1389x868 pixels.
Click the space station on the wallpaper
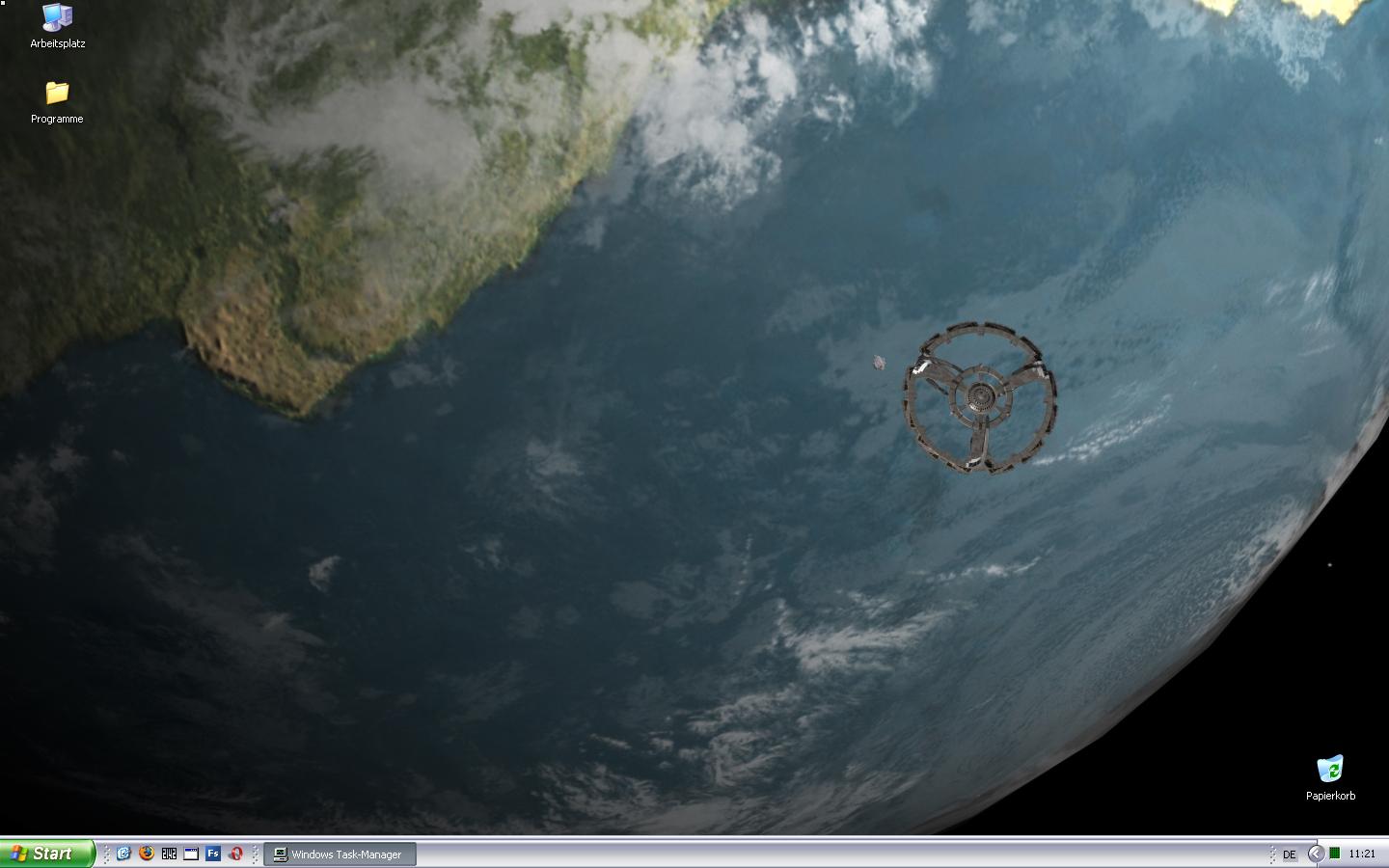point(980,396)
